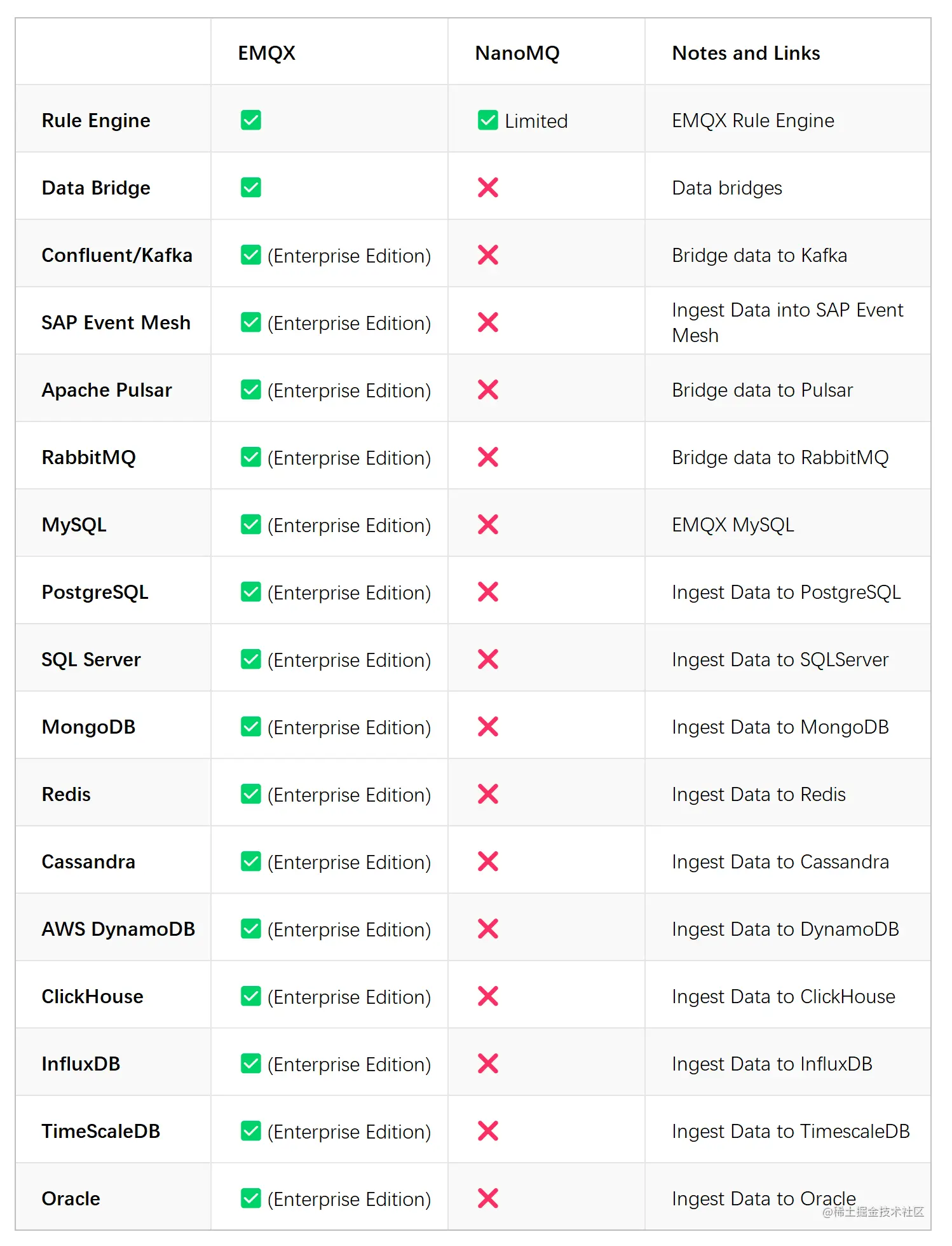Click the green checkmark in EMQX Rule Engine row
The height and width of the screenshot is (1246, 952).
tap(251, 120)
